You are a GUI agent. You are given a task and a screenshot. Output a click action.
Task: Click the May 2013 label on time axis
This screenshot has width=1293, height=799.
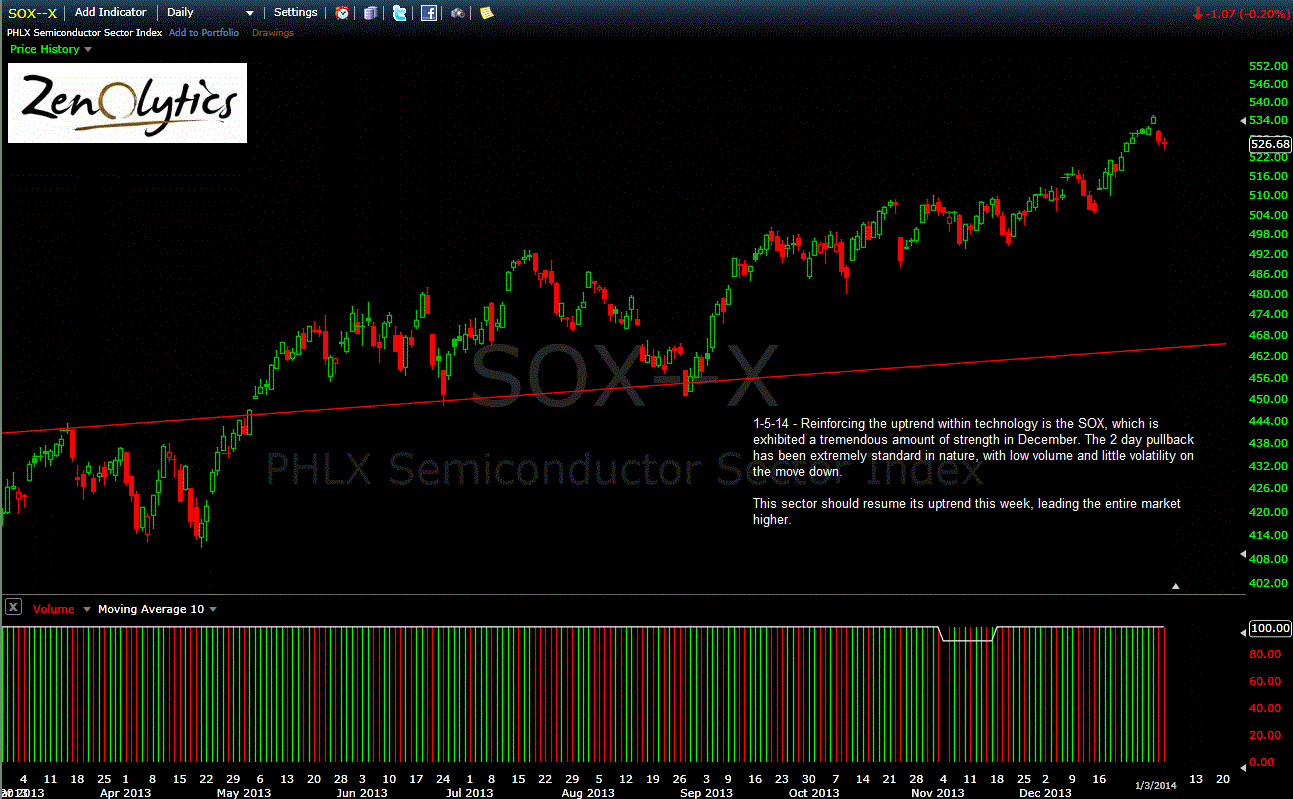tap(244, 792)
